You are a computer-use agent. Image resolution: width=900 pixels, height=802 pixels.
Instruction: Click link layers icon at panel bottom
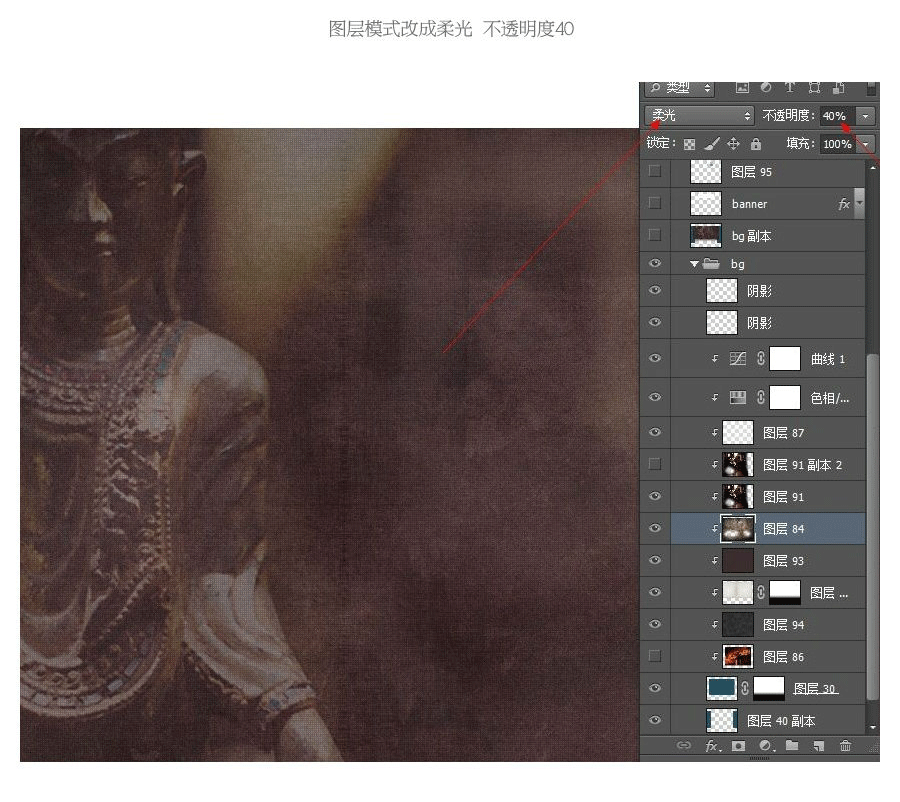(x=684, y=745)
